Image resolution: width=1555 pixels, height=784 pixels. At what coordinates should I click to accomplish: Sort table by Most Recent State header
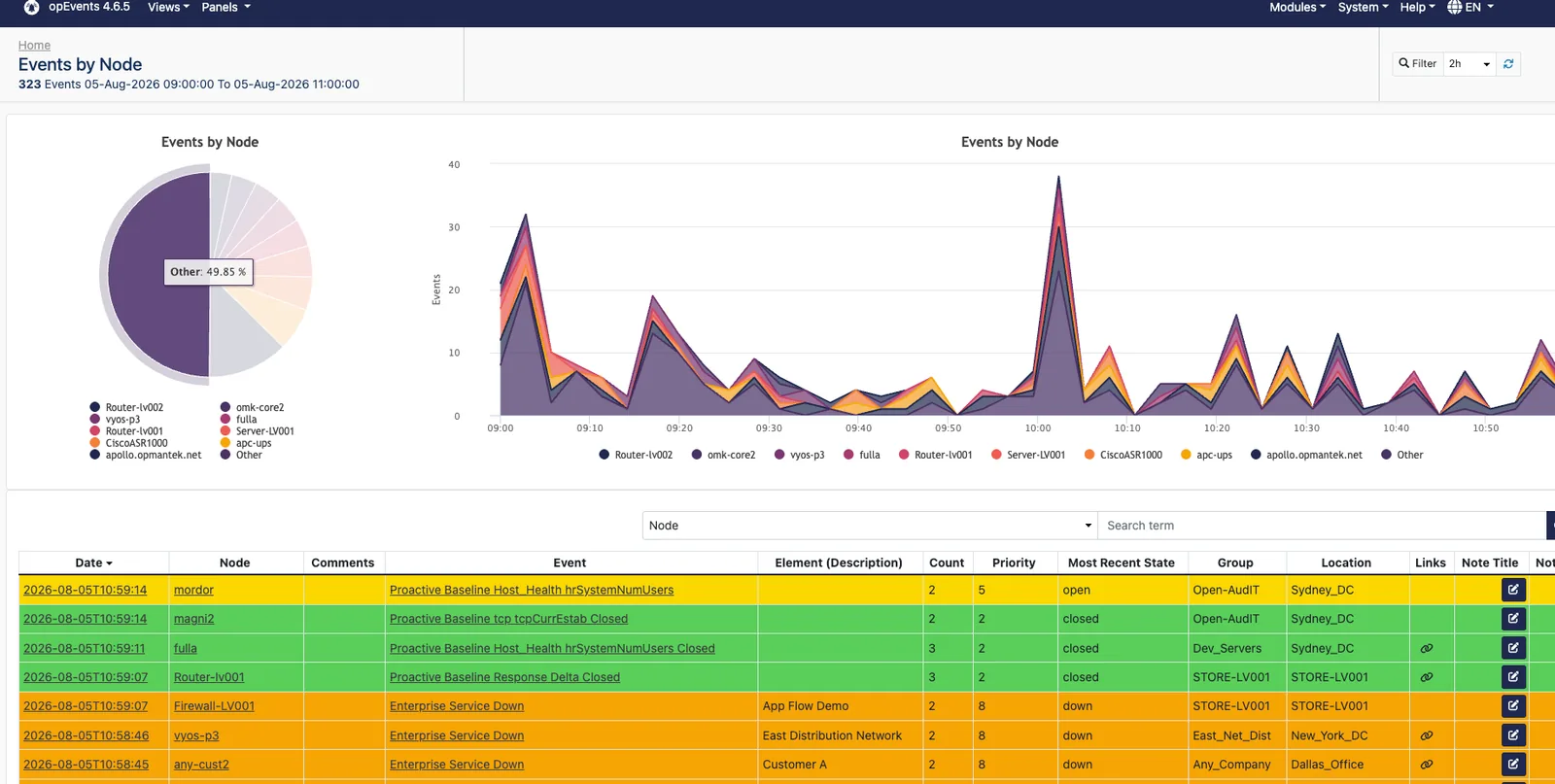1121,562
